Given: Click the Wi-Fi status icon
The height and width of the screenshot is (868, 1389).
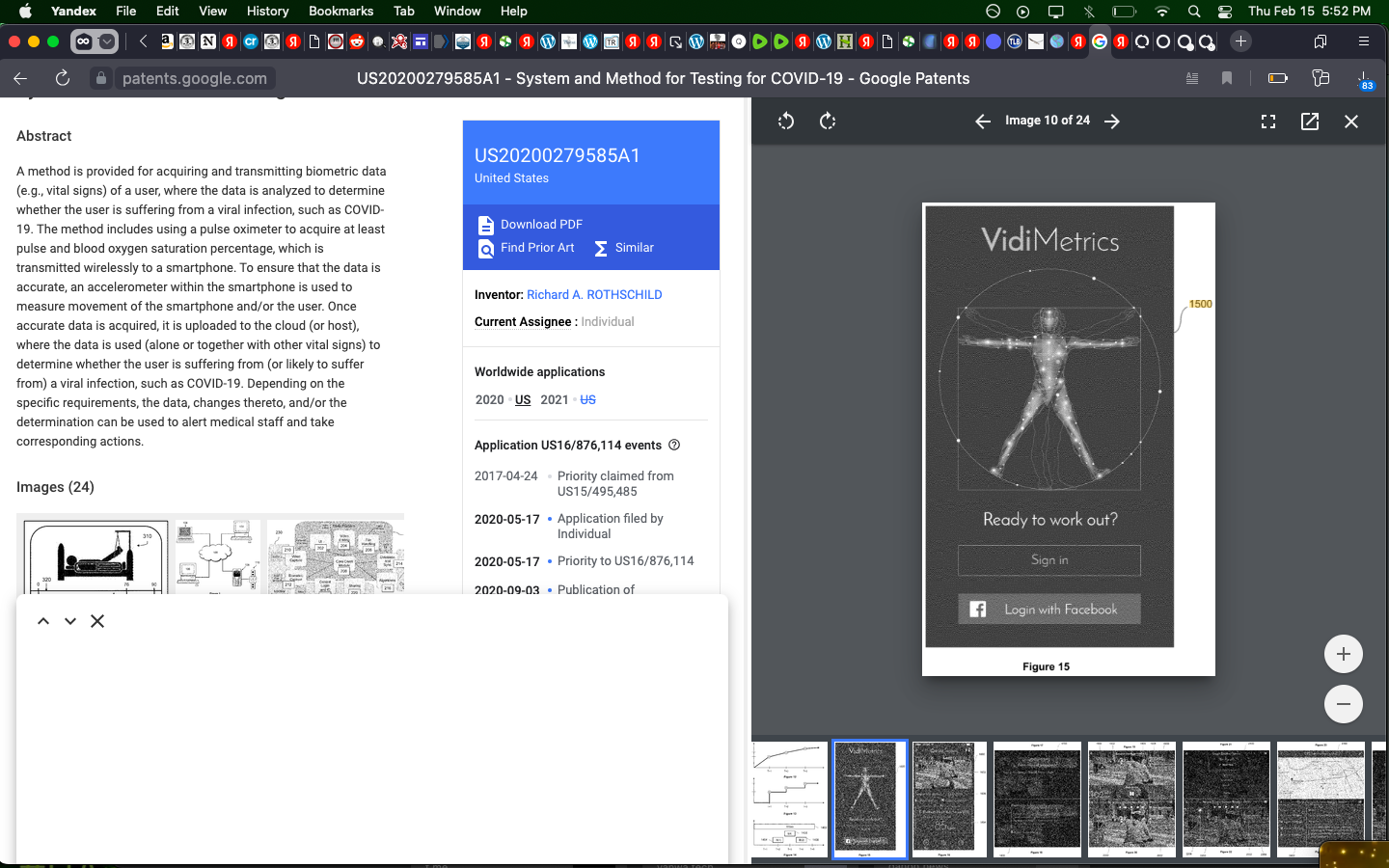Looking at the screenshot, I should [x=1162, y=12].
